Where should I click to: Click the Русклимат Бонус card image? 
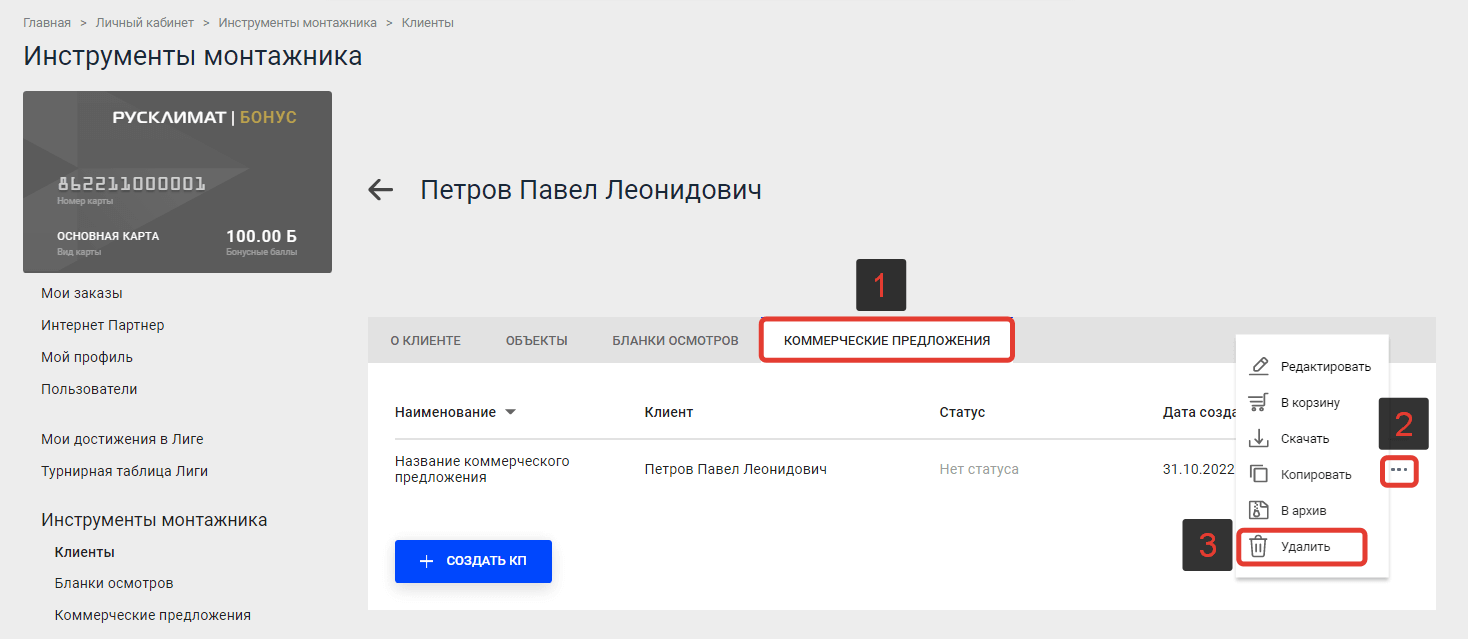(177, 182)
